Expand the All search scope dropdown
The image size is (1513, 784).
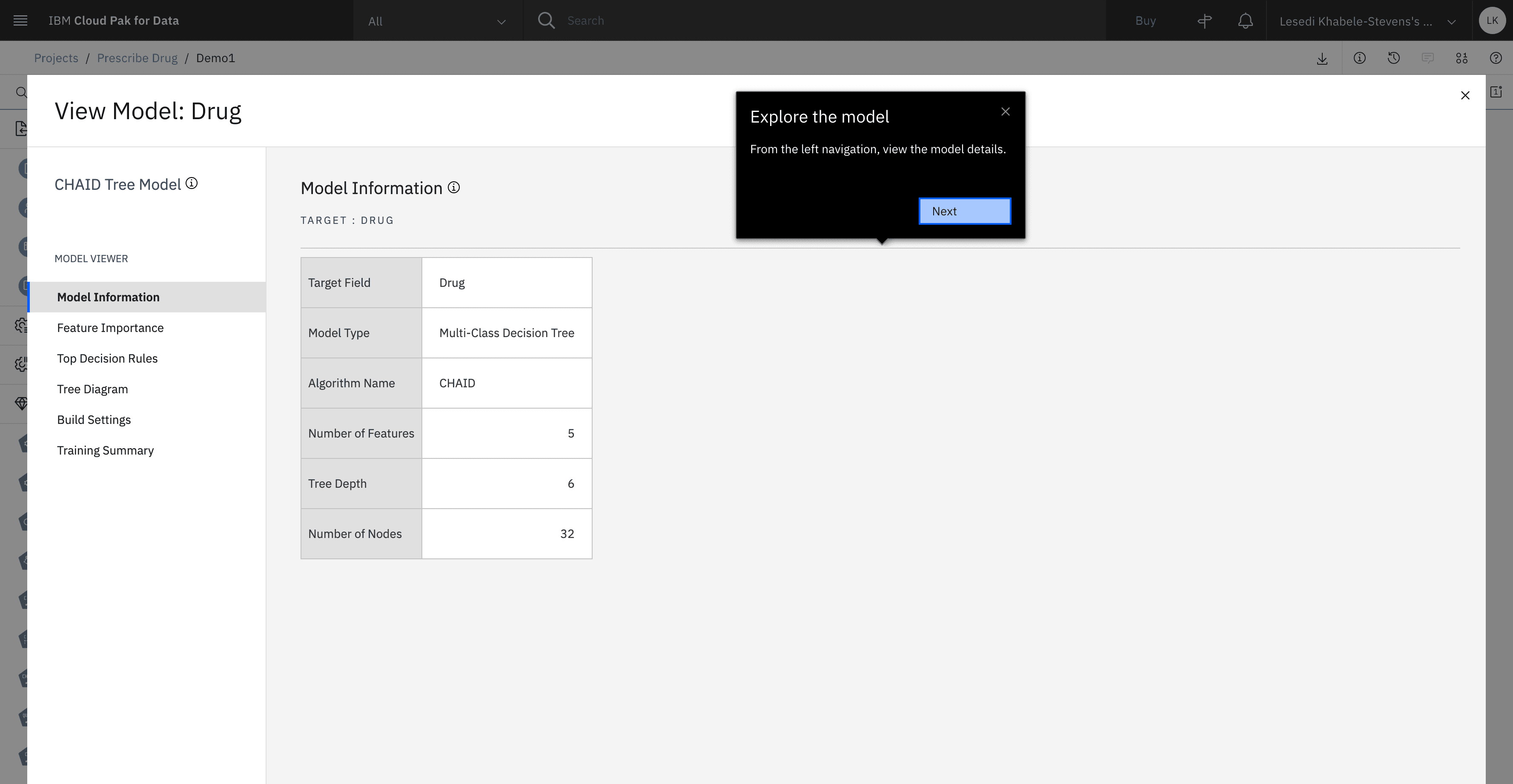coord(437,21)
